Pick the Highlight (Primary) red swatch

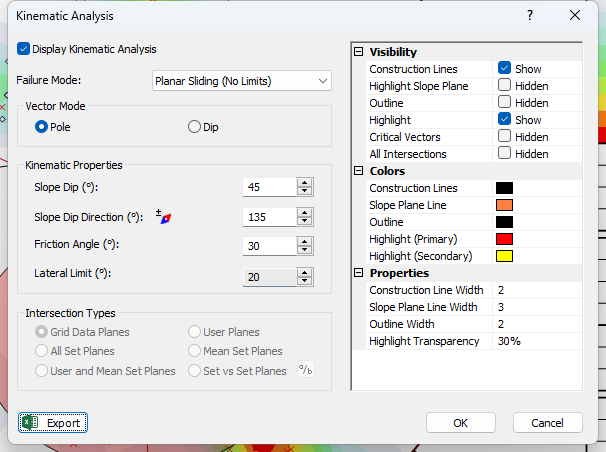click(x=504, y=239)
